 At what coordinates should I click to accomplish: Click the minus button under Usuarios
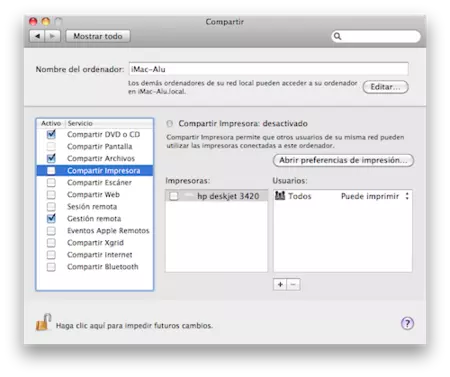(x=293, y=284)
